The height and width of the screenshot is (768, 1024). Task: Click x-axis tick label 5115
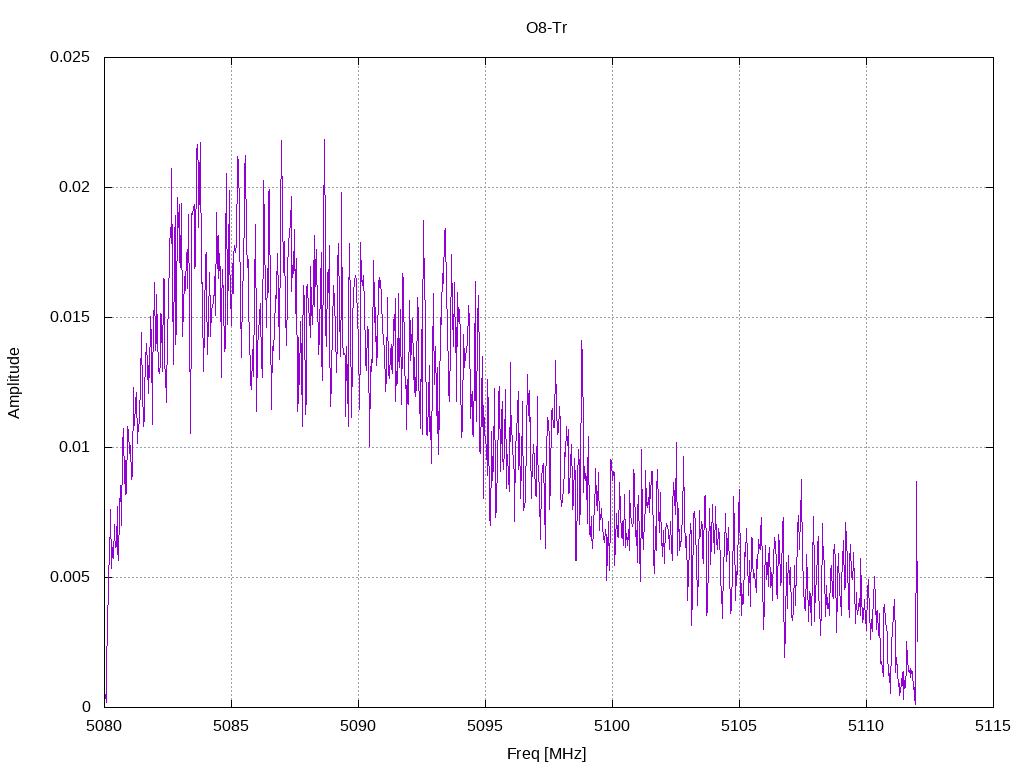[x=993, y=726]
